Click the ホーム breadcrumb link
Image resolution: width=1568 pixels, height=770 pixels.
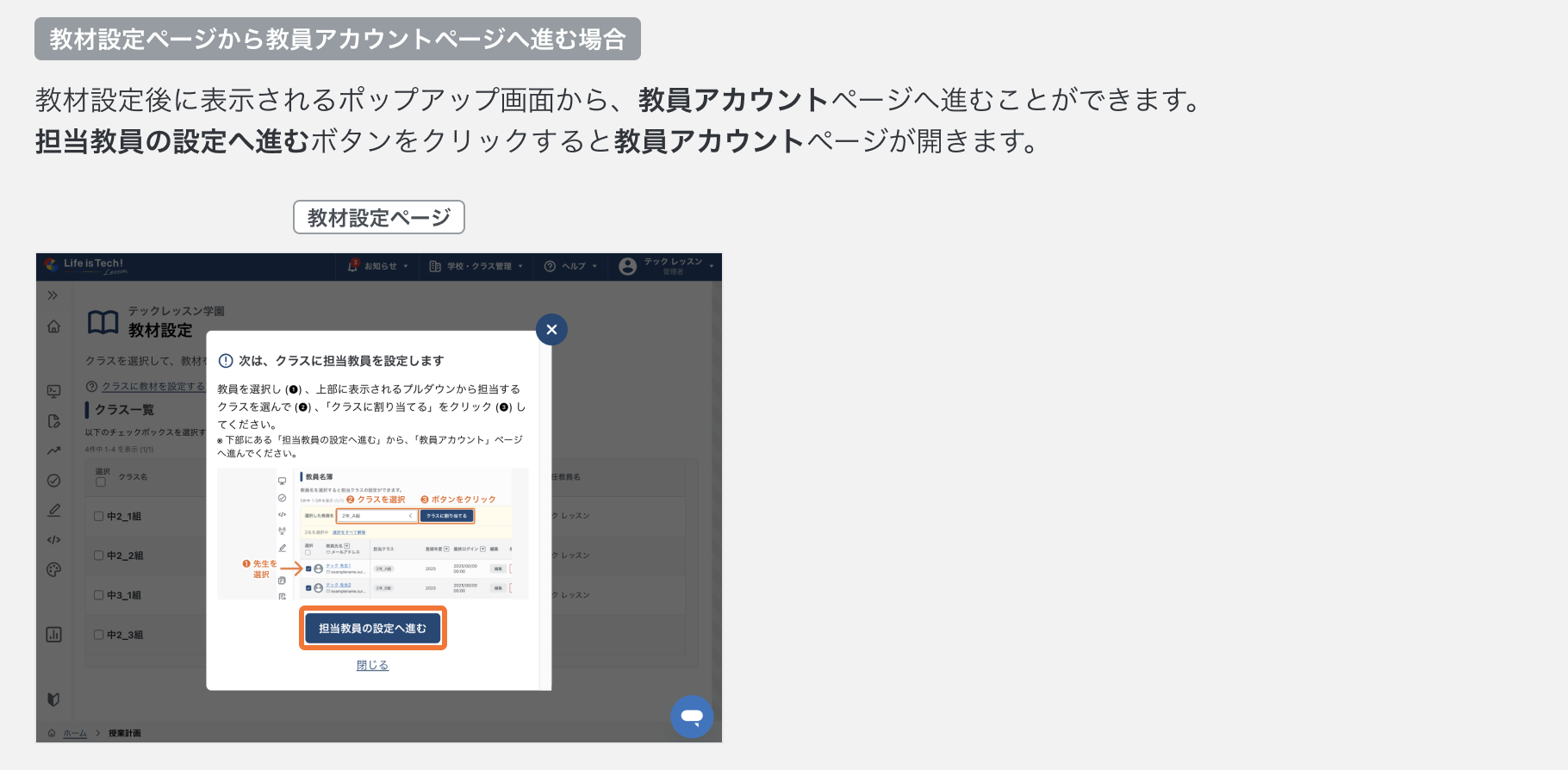tap(75, 733)
